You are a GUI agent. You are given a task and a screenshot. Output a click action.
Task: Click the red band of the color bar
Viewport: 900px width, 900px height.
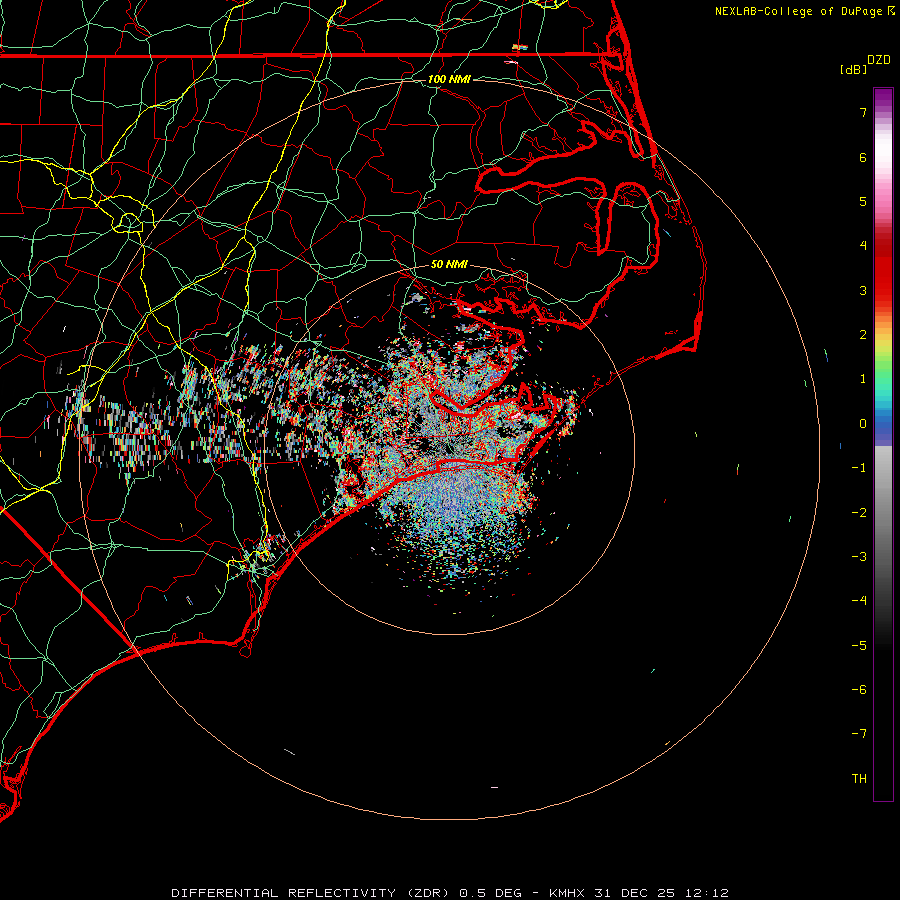coord(883,270)
